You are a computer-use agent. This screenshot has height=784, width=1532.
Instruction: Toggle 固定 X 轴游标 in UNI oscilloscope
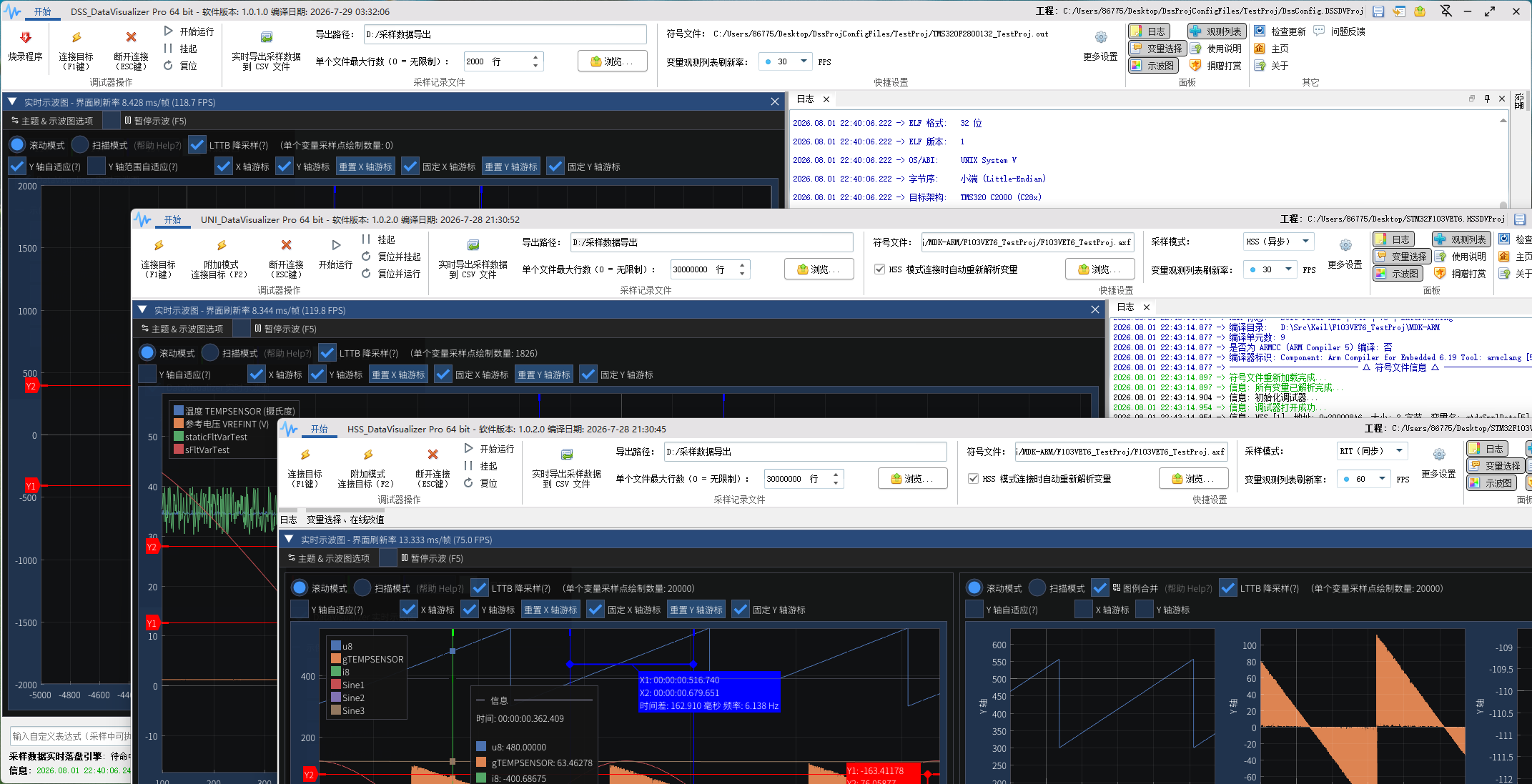pos(443,374)
